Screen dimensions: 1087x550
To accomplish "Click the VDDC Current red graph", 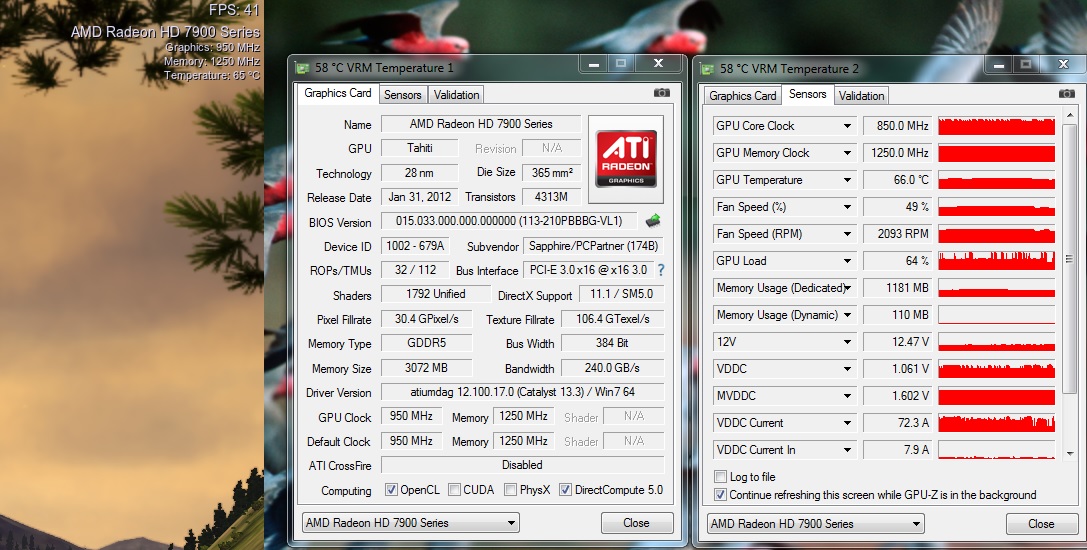I will click(x=996, y=423).
